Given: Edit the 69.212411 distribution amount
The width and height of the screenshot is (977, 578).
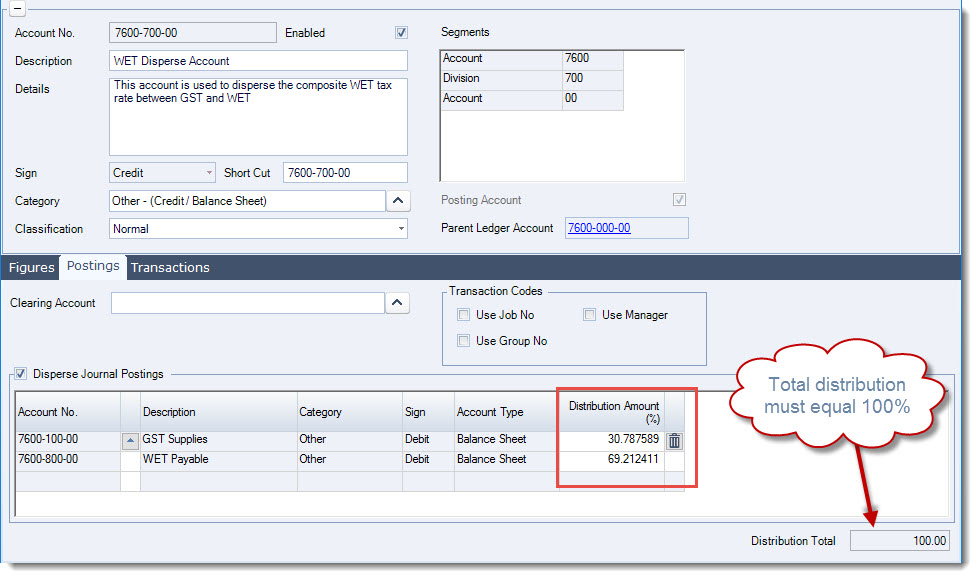Looking at the screenshot, I should [x=611, y=459].
